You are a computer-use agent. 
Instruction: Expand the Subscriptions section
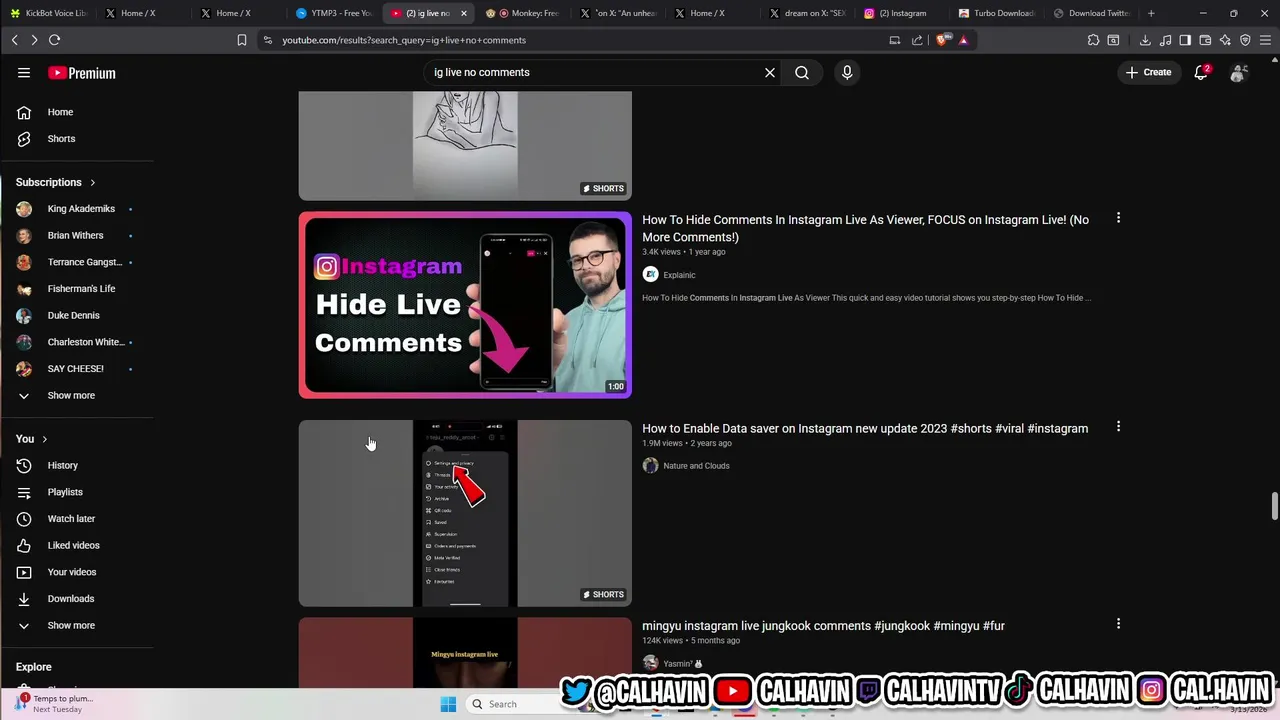coord(56,182)
